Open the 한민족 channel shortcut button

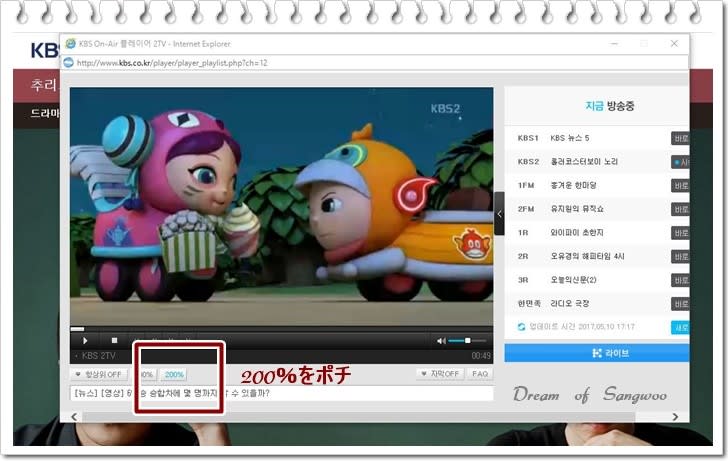[x=681, y=304]
